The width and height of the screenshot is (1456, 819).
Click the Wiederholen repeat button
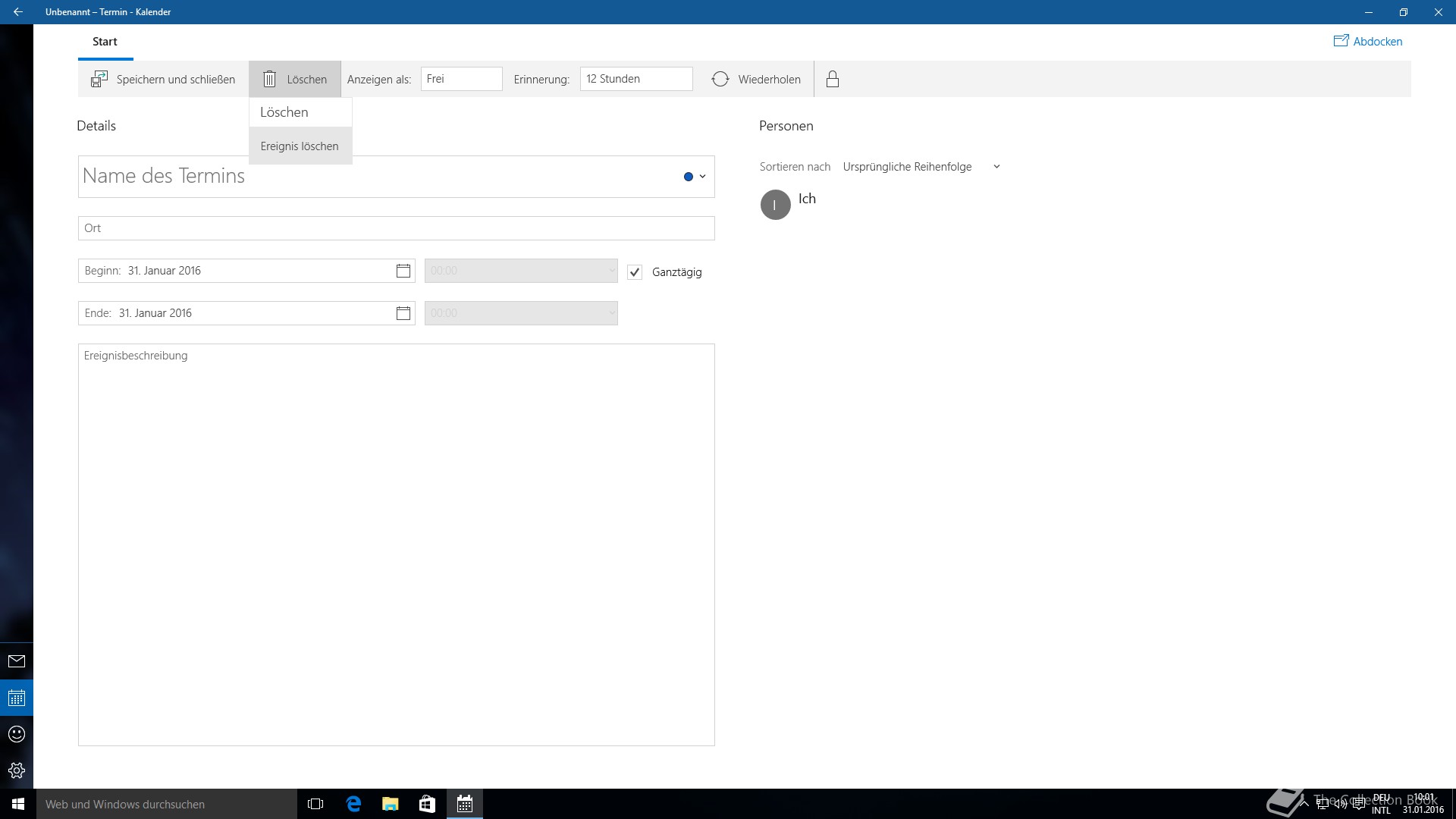(x=756, y=79)
